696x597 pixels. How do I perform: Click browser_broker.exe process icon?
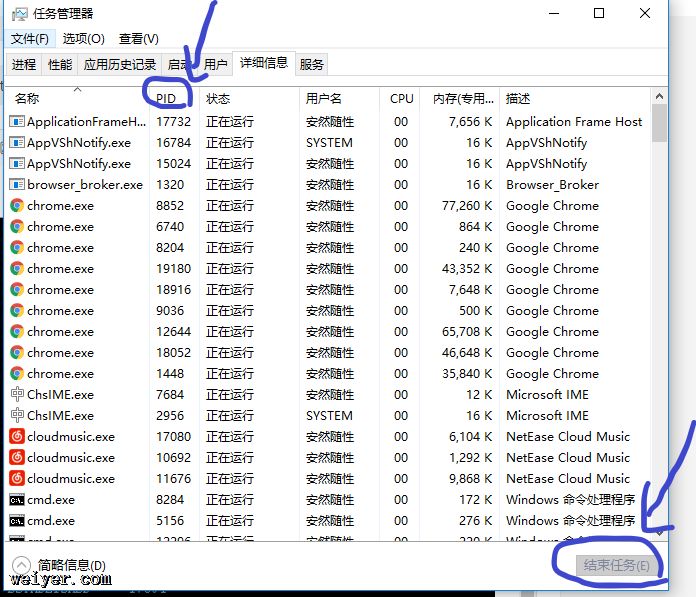pyautogui.click(x=17, y=184)
